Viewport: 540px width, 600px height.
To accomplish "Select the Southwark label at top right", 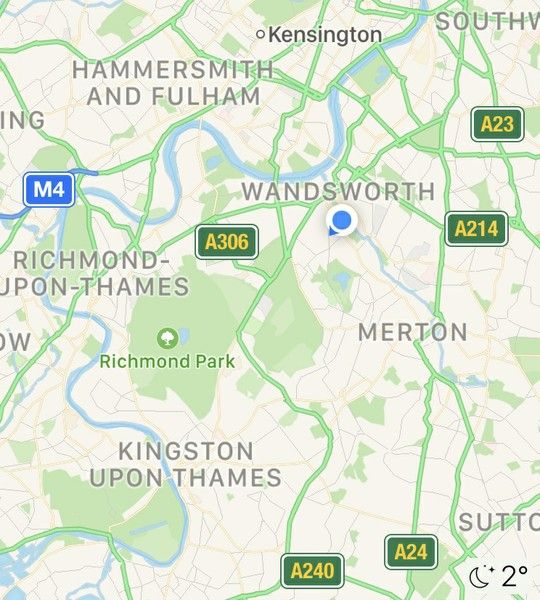I will (x=488, y=21).
